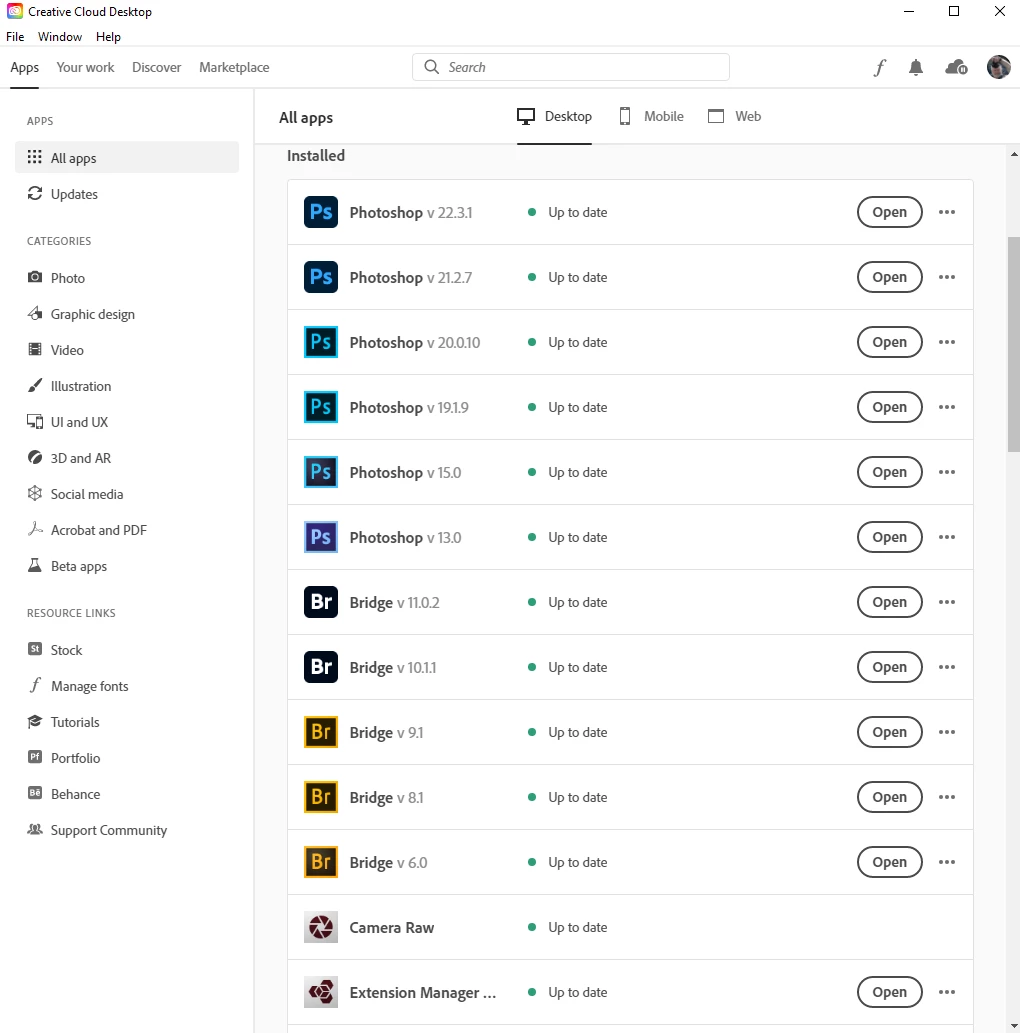
Task: Open more options for Bridge v 11.0.2
Action: [947, 602]
